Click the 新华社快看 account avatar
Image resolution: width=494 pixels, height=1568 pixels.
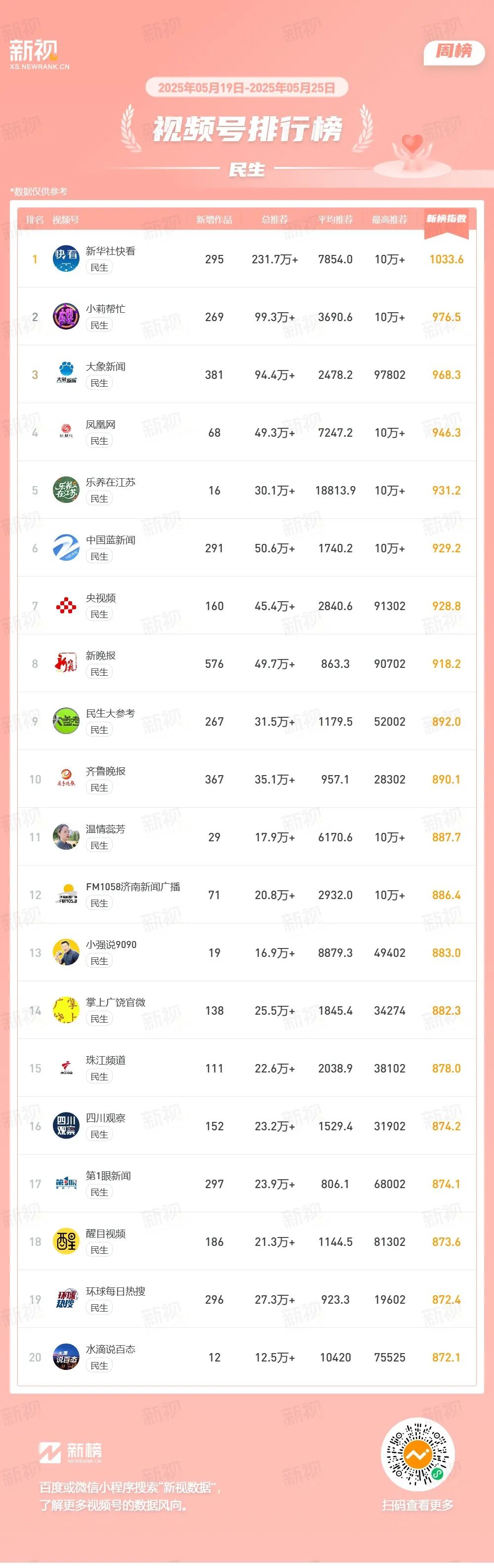[x=66, y=259]
